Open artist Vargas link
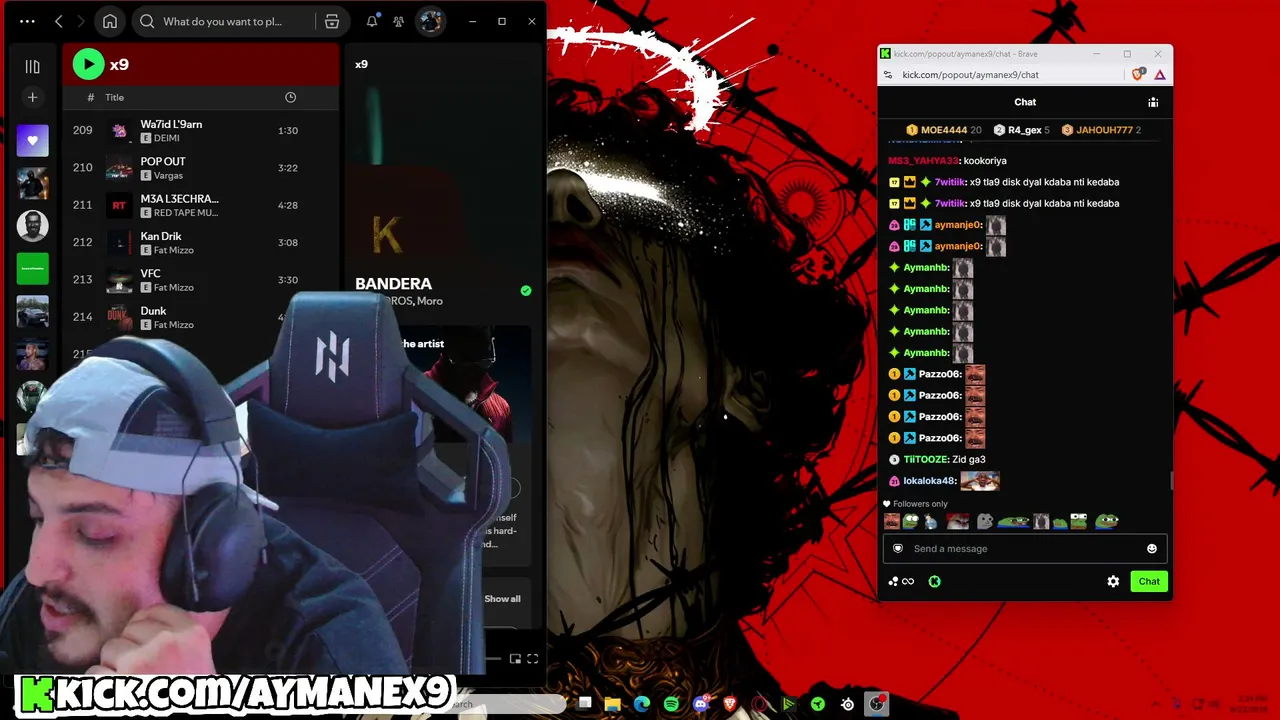The width and height of the screenshot is (1280, 720). point(169,175)
